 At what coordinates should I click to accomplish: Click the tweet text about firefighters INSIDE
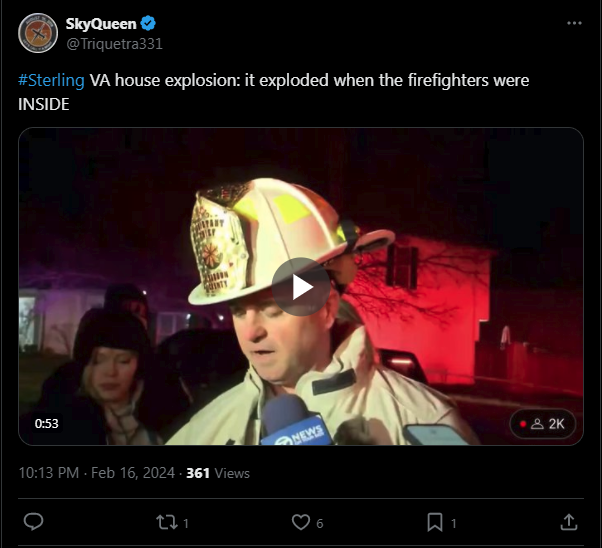pyautogui.click(x=273, y=92)
